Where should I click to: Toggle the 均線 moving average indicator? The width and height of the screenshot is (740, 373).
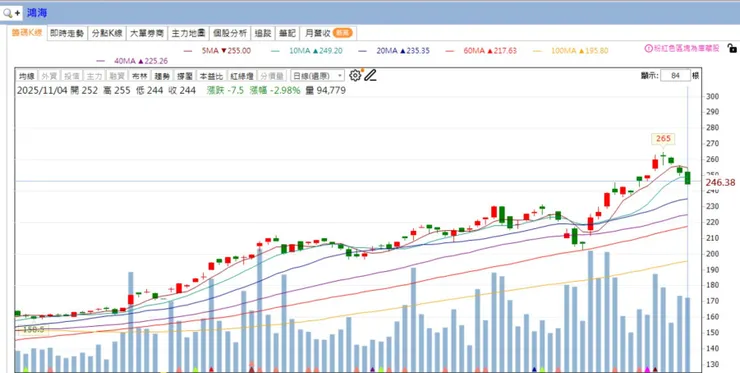(x=26, y=76)
